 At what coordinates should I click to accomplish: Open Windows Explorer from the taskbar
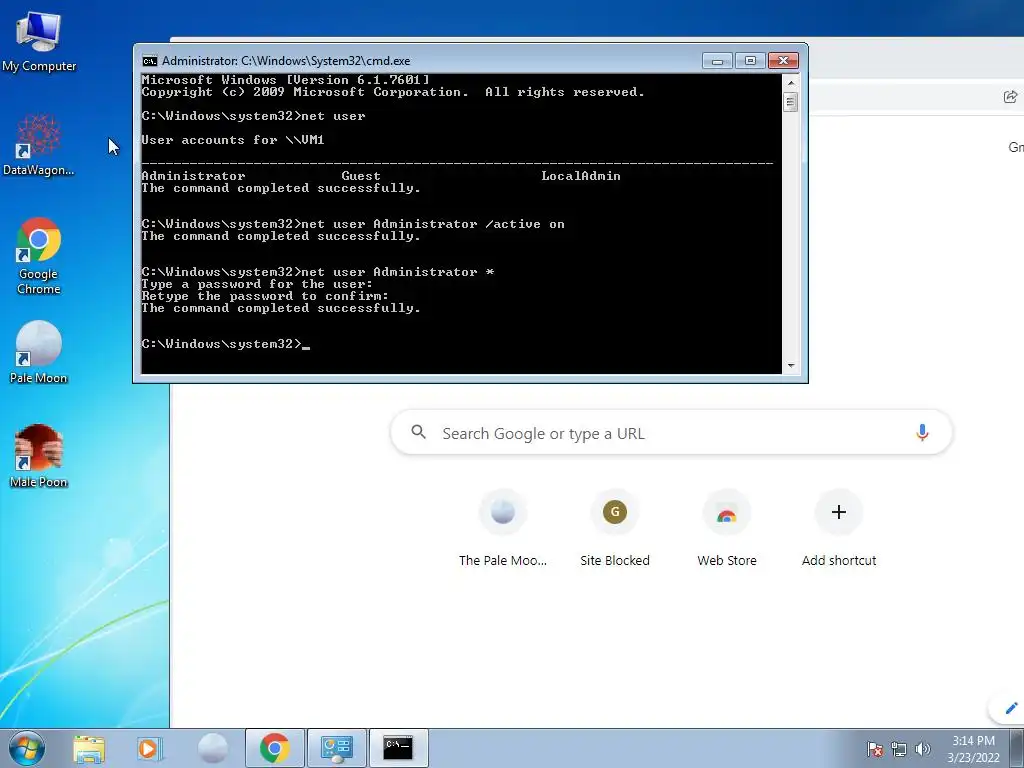89,748
